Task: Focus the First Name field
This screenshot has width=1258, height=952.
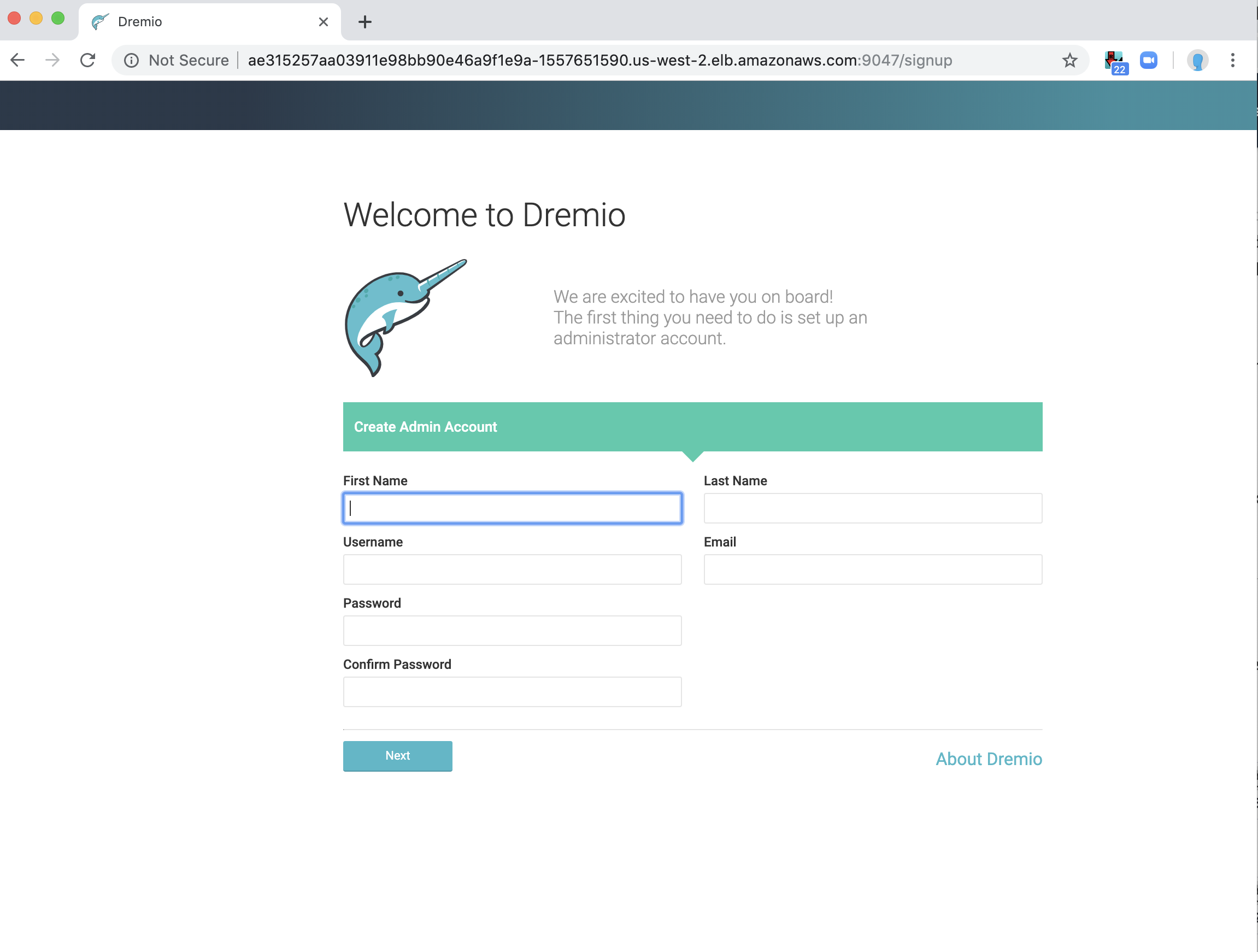Action: (x=513, y=508)
